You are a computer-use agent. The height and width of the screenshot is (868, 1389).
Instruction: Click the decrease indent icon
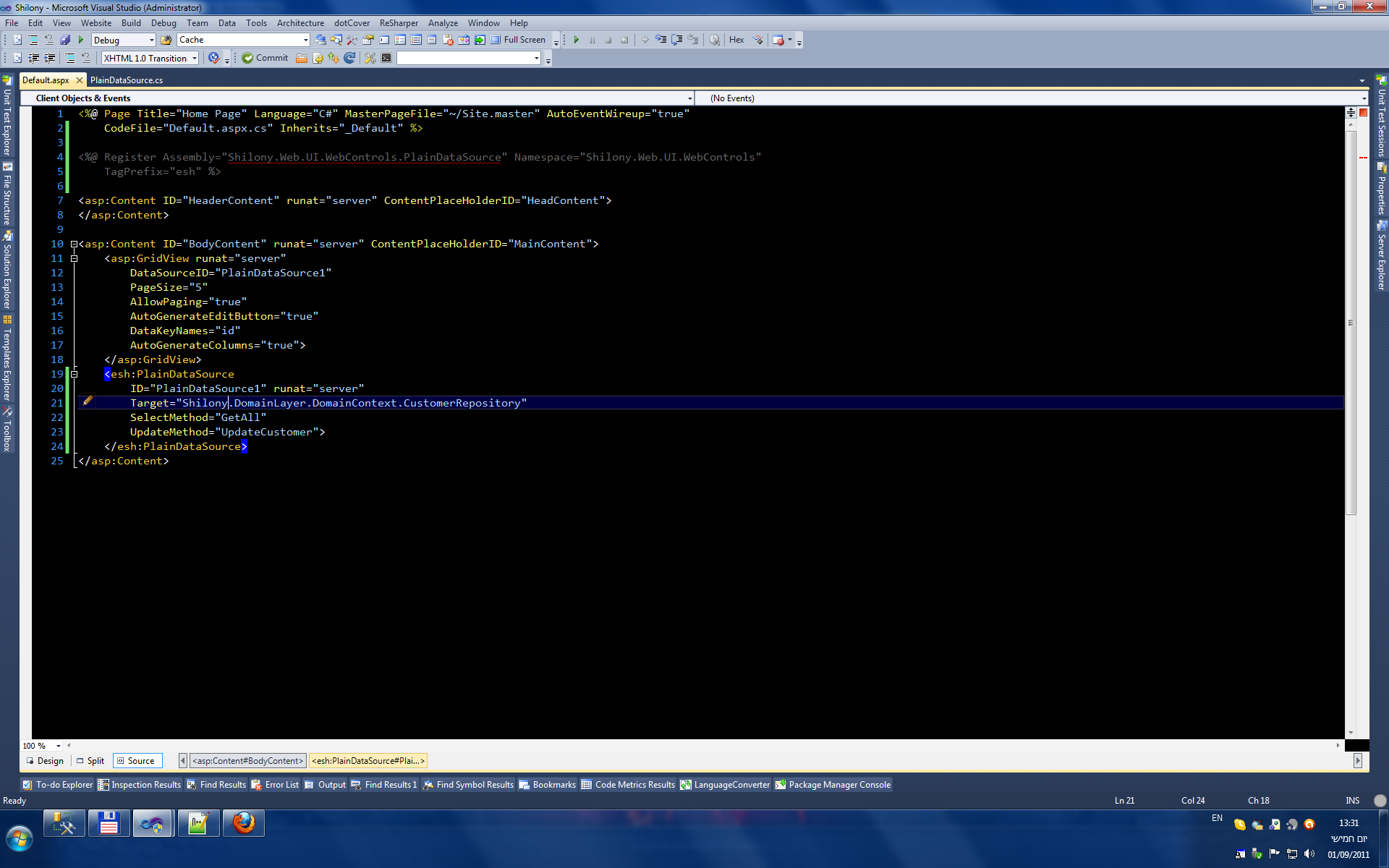point(34,58)
